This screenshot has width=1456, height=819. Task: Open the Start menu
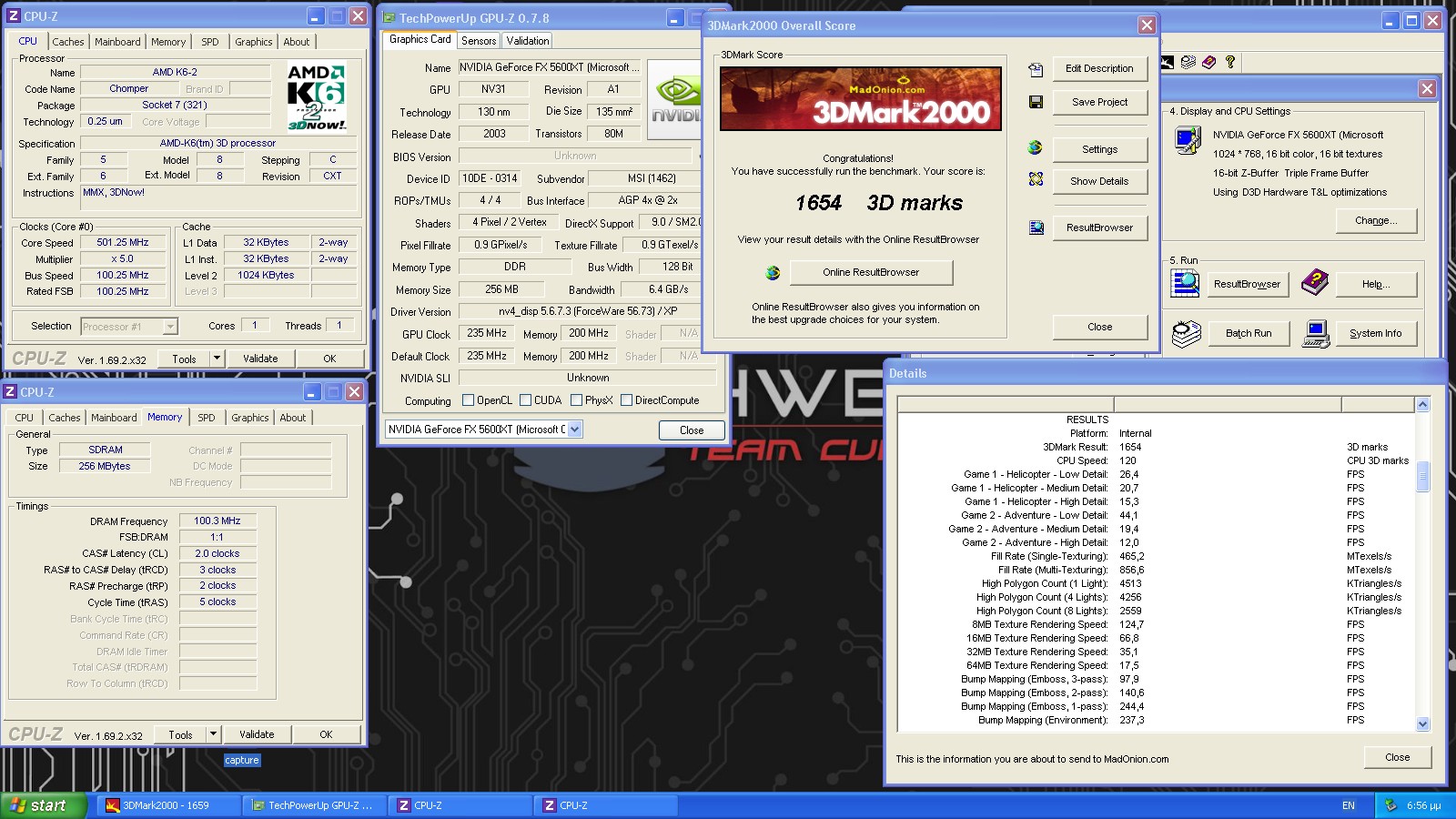click(x=44, y=805)
